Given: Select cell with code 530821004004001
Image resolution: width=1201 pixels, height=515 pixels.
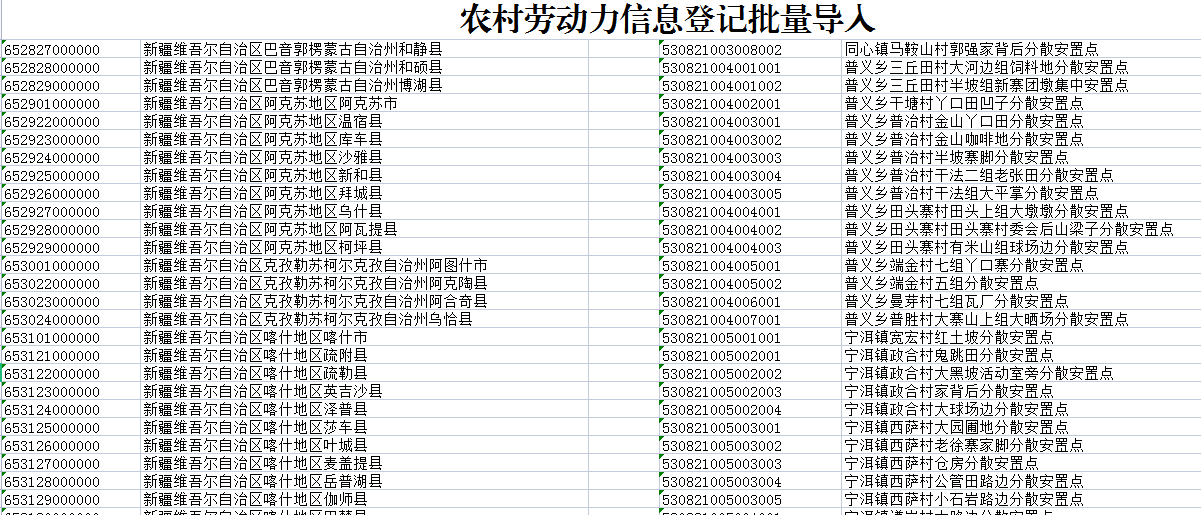Looking at the screenshot, I should pos(750,212).
